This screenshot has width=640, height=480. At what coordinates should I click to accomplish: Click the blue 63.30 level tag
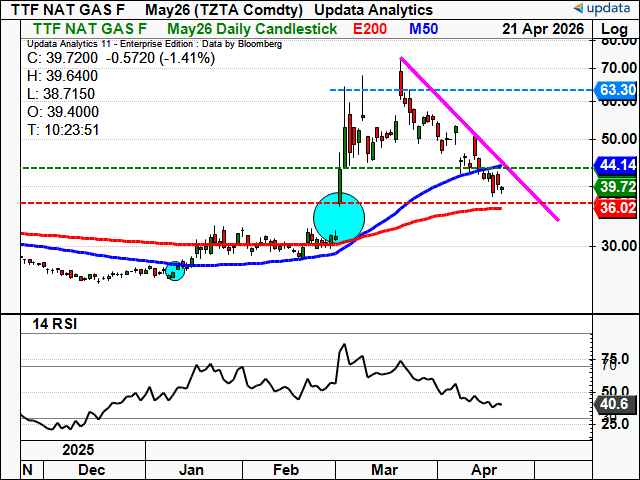[x=615, y=90]
